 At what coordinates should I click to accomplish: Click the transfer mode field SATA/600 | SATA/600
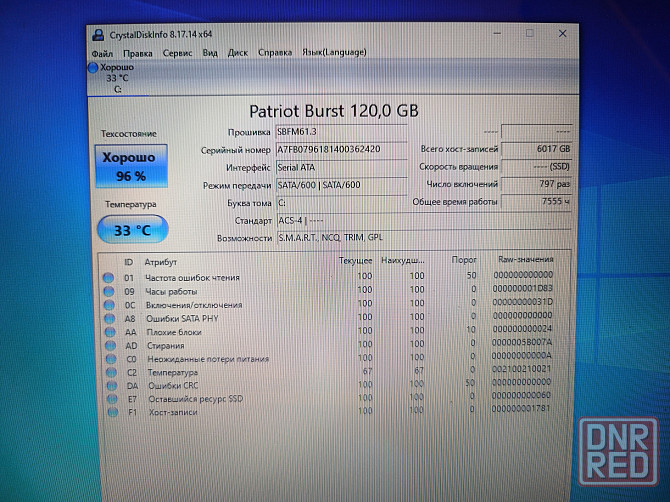341,185
